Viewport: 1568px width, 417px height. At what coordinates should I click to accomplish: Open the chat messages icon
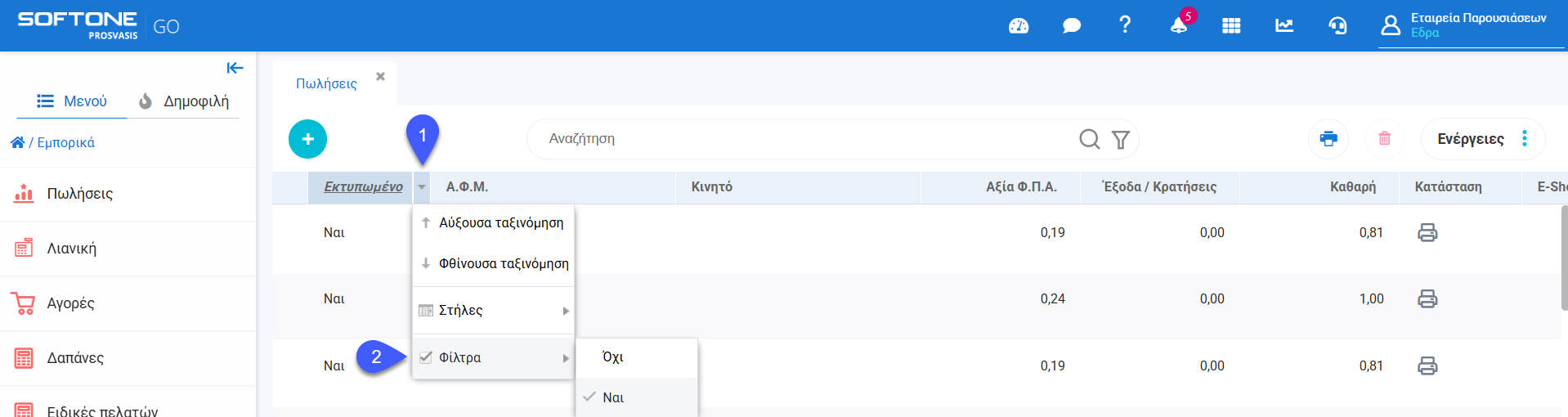(x=1071, y=26)
